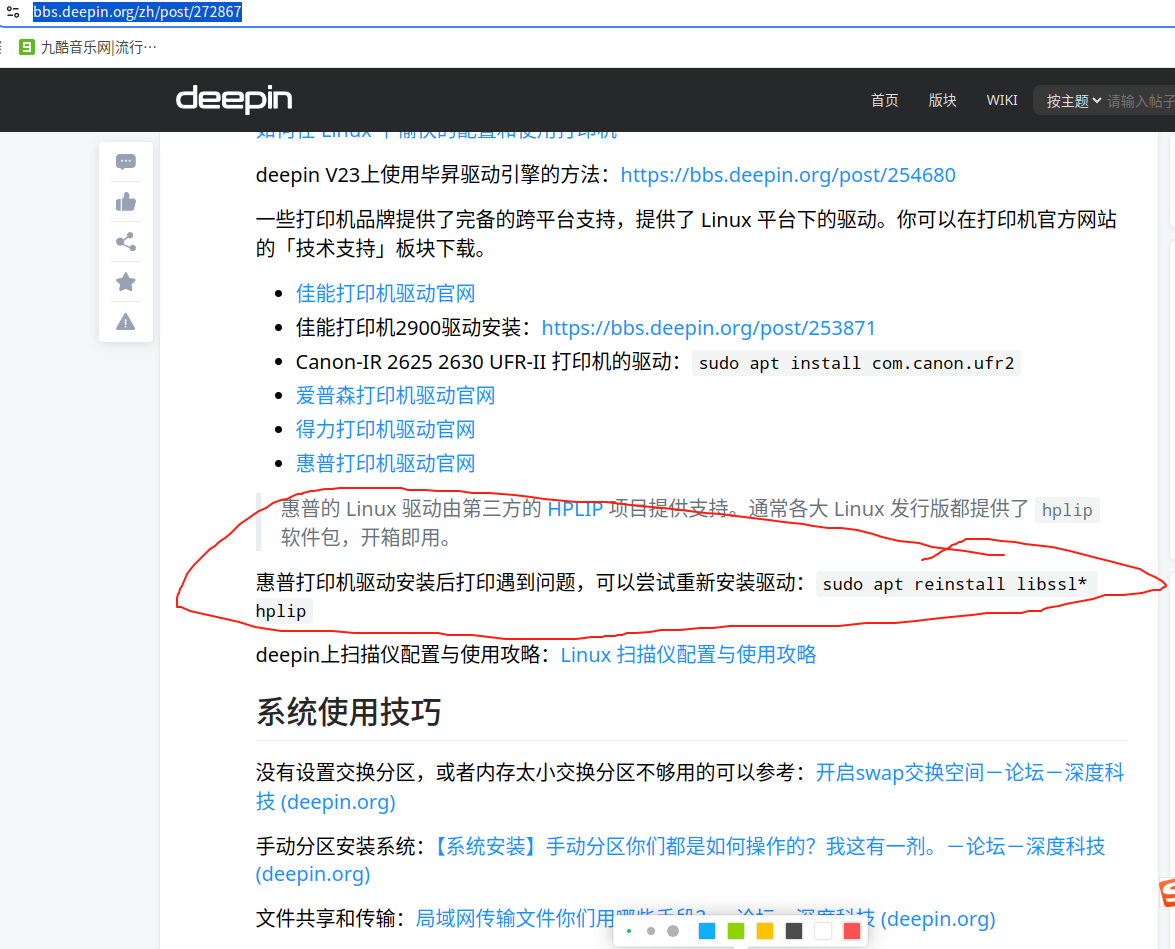Click the 'sudo apt install com.canon.ufr2' code
The width and height of the screenshot is (1175, 949).
pyautogui.click(x=856, y=363)
